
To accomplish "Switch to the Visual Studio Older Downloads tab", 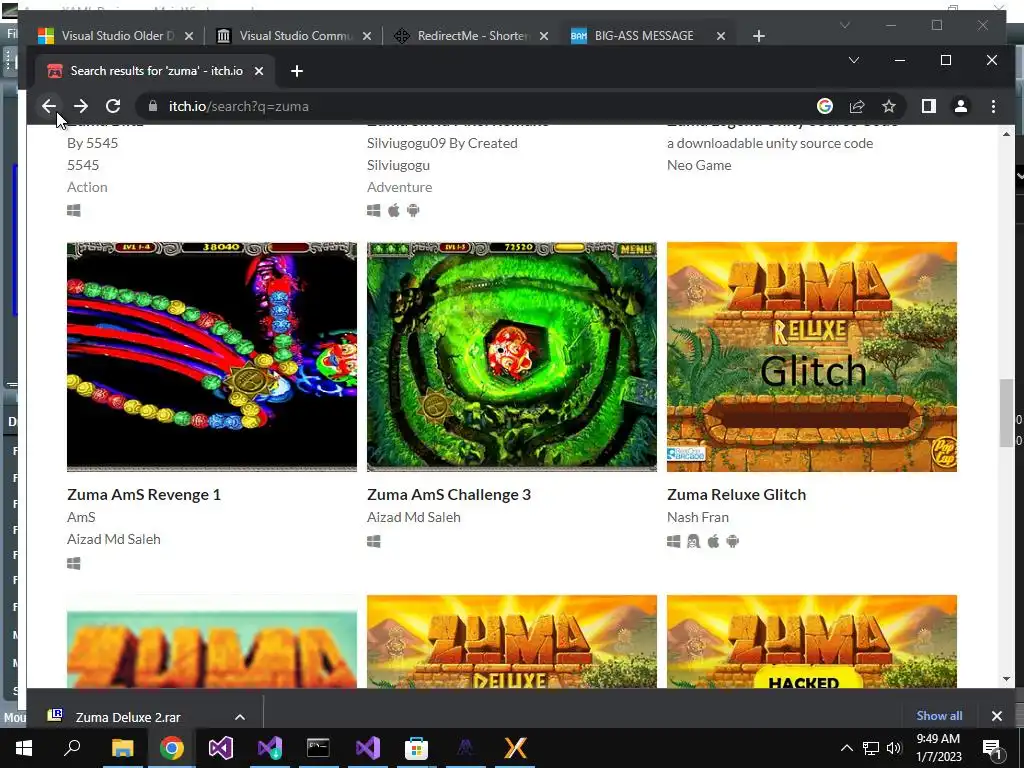I will click(x=116, y=36).
